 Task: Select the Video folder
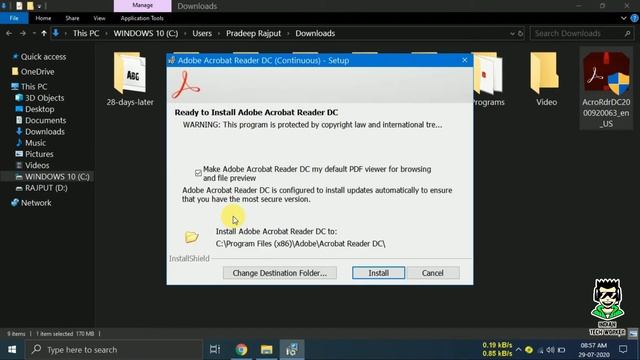(546, 80)
